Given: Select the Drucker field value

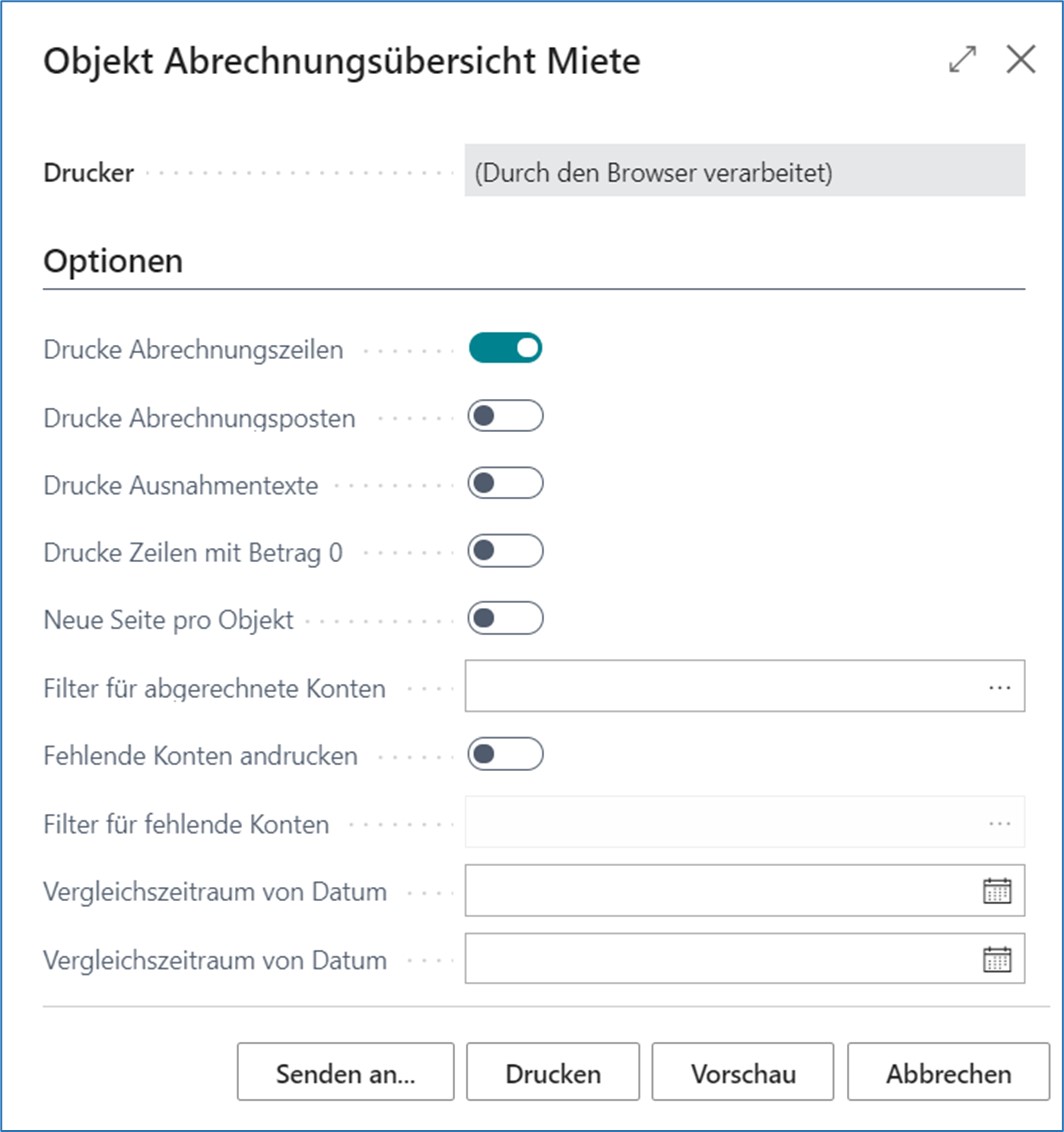Looking at the screenshot, I should point(744,173).
